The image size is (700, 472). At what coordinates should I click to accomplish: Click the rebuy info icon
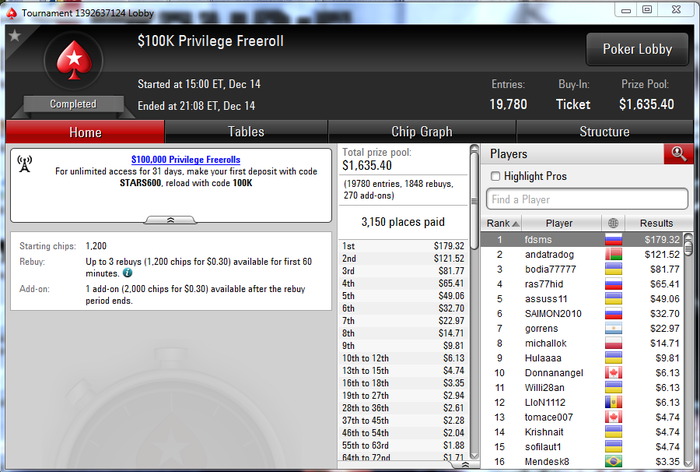pyautogui.click(x=127, y=272)
